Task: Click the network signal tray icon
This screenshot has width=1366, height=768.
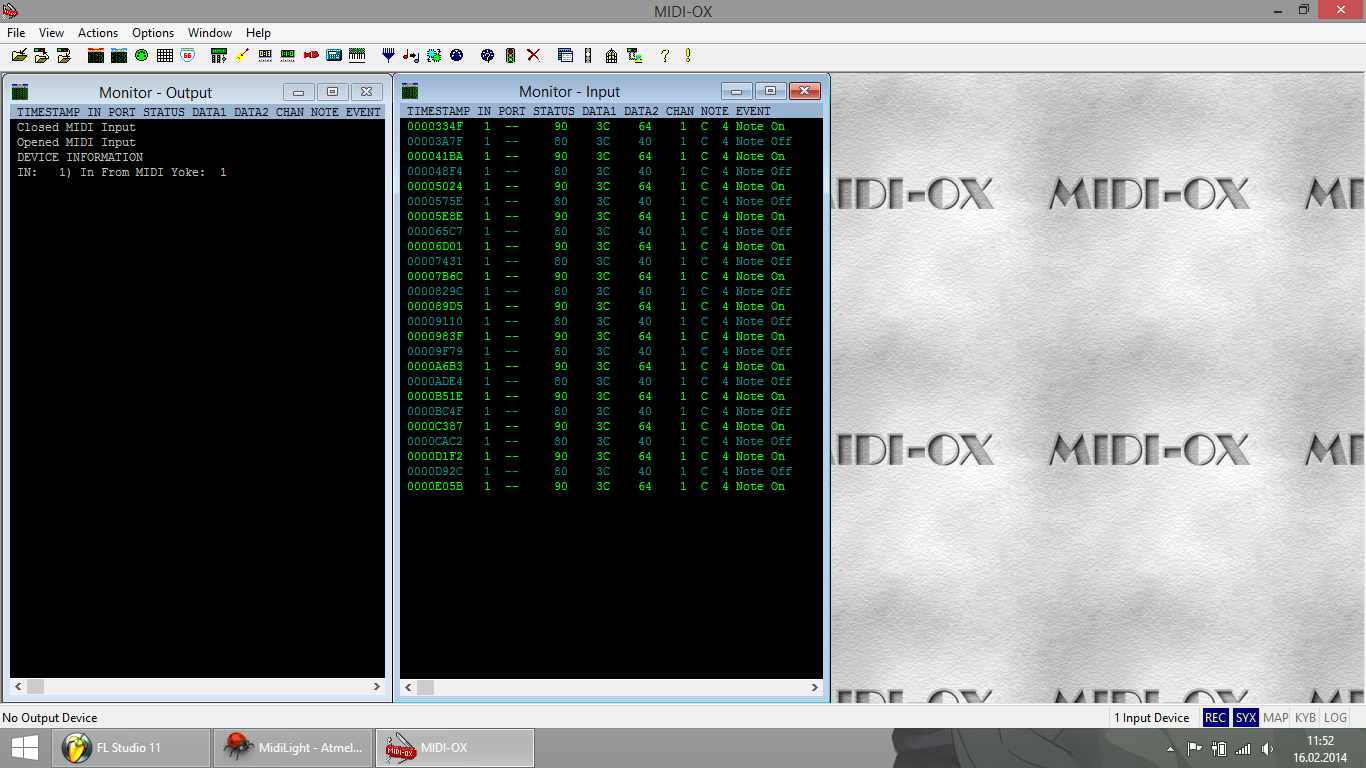Action: pos(1243,748)
